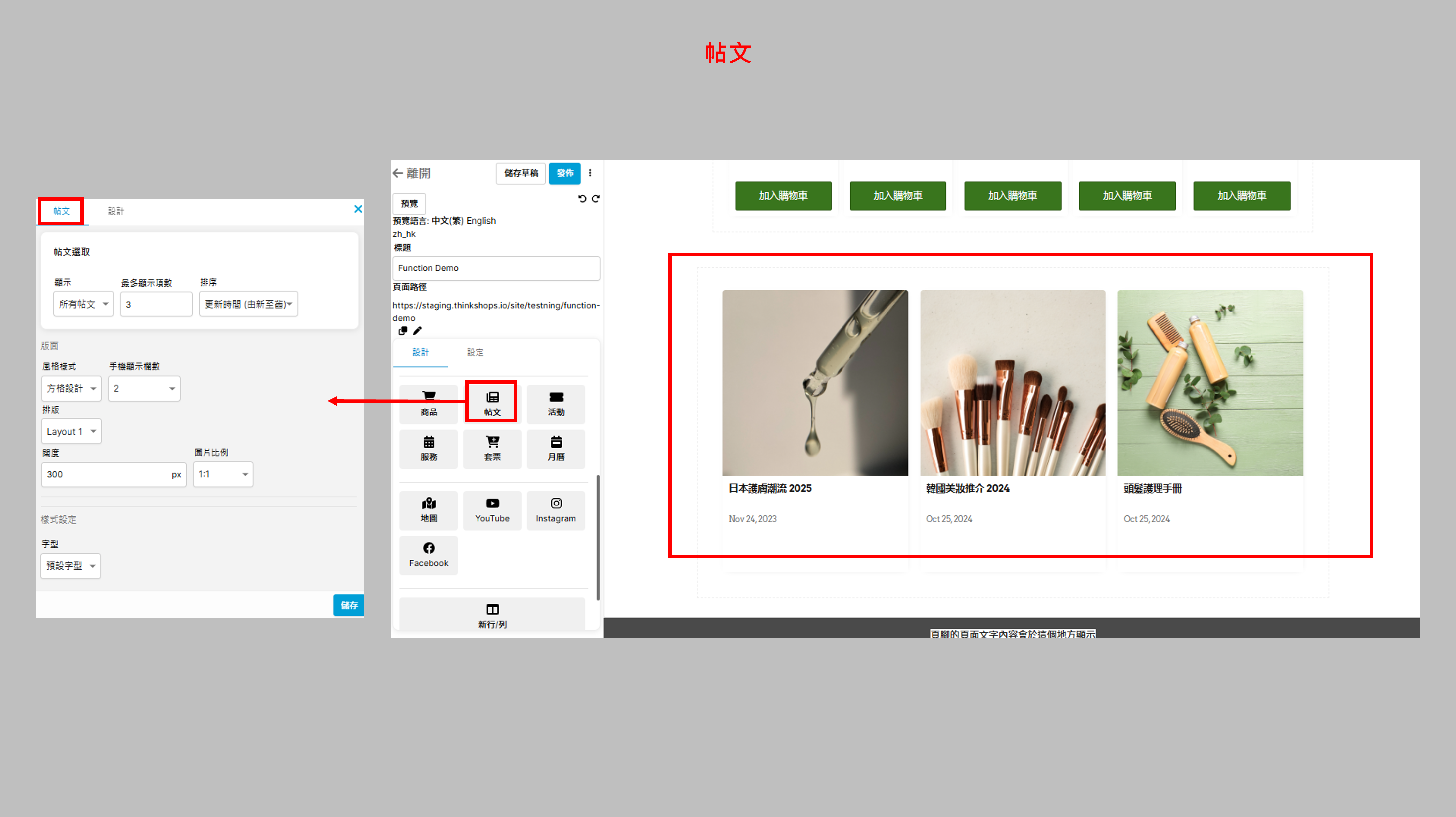Click the 儲存草稿 save draft button
The width and height of the screenshot is (1456, 817).
click(x=521, y=173)
